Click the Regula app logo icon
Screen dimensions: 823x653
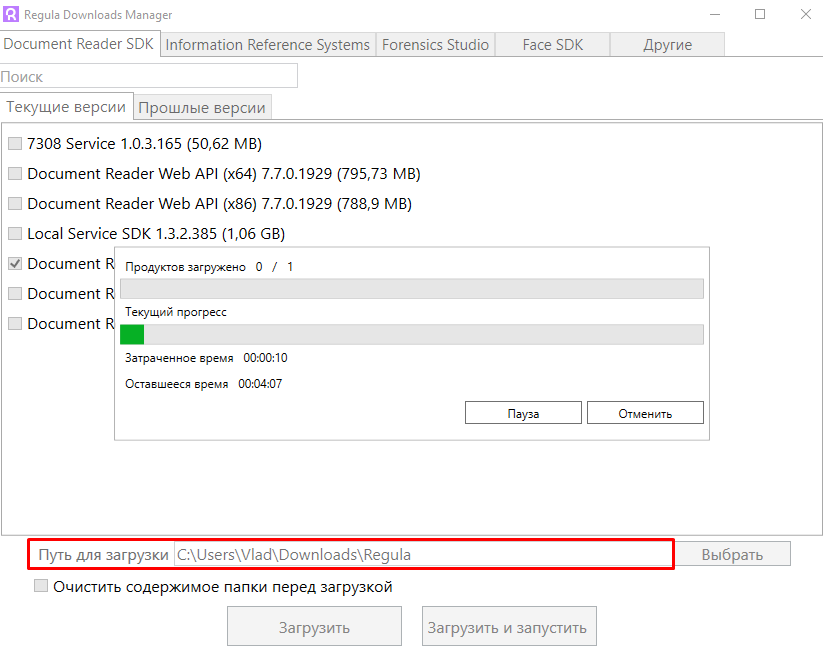(10, 14)
